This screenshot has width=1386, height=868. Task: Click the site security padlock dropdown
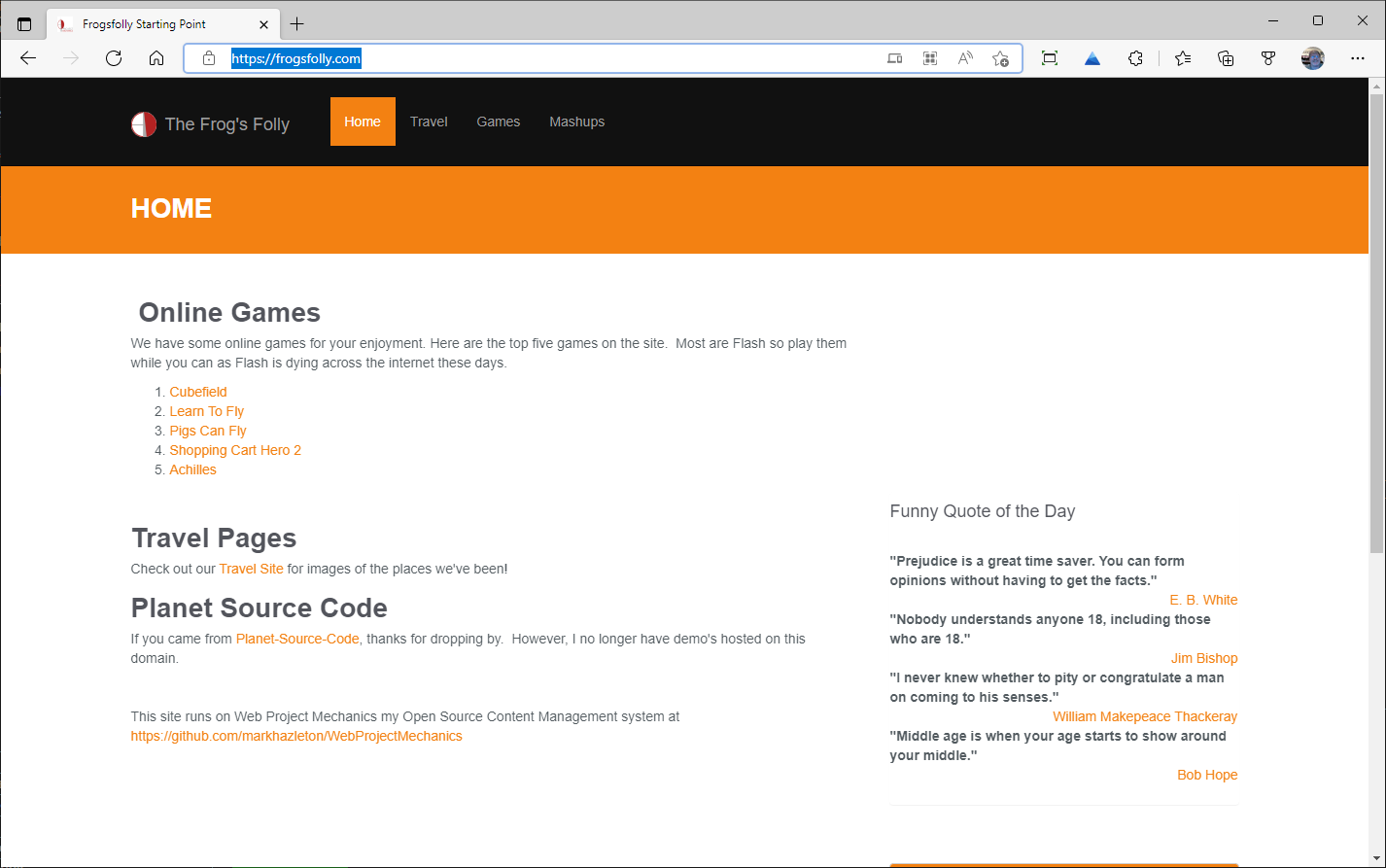[208, 58]
